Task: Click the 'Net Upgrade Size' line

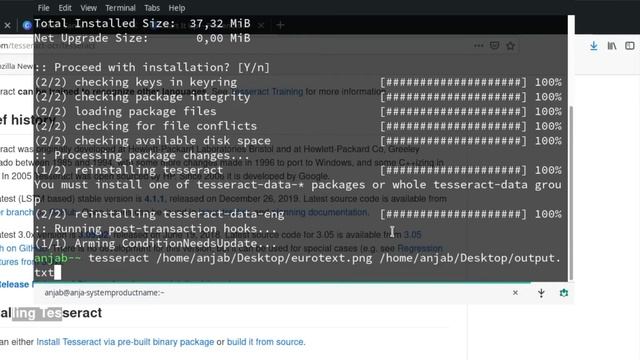Action: coord(142,38)
